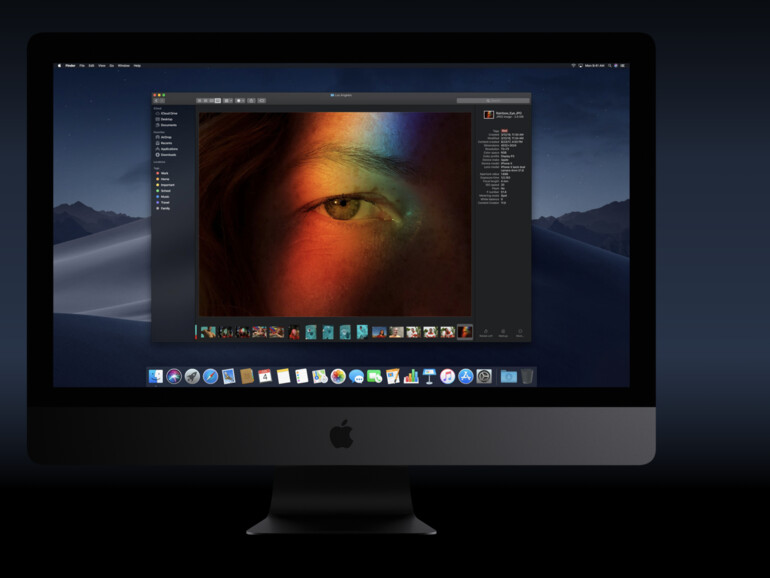Switch Finder to column view
The width and height of the screenshot is (770, 578).
(x=212, y=101)
